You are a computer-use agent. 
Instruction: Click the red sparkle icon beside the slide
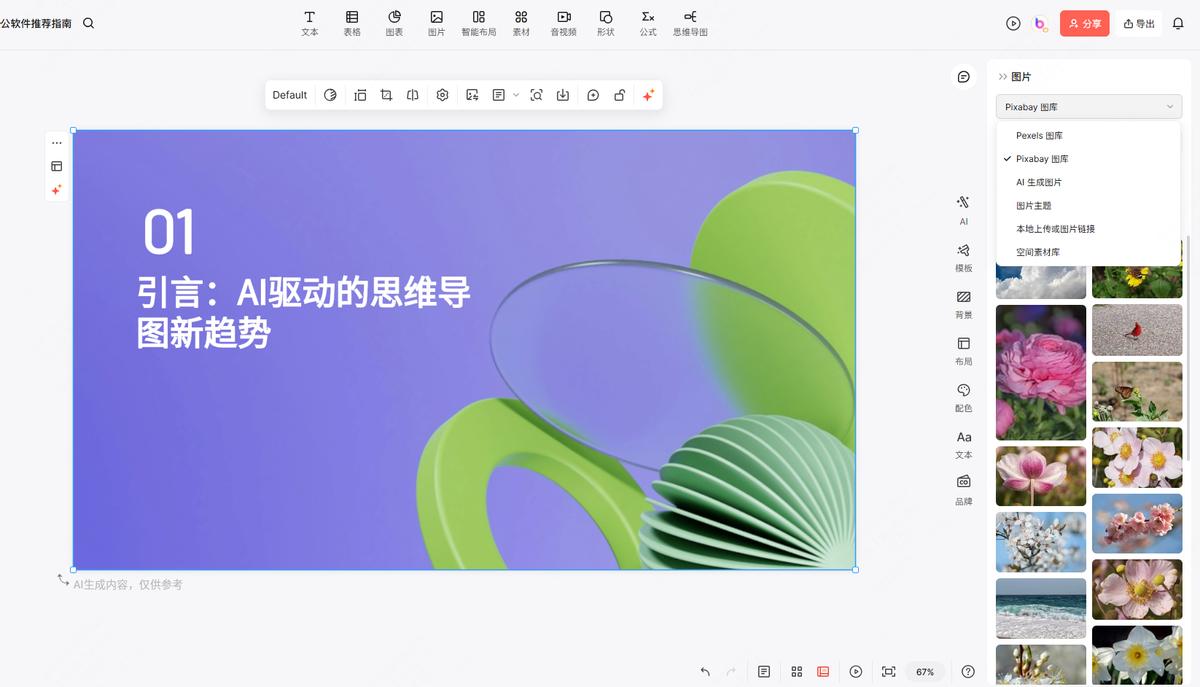56,189
